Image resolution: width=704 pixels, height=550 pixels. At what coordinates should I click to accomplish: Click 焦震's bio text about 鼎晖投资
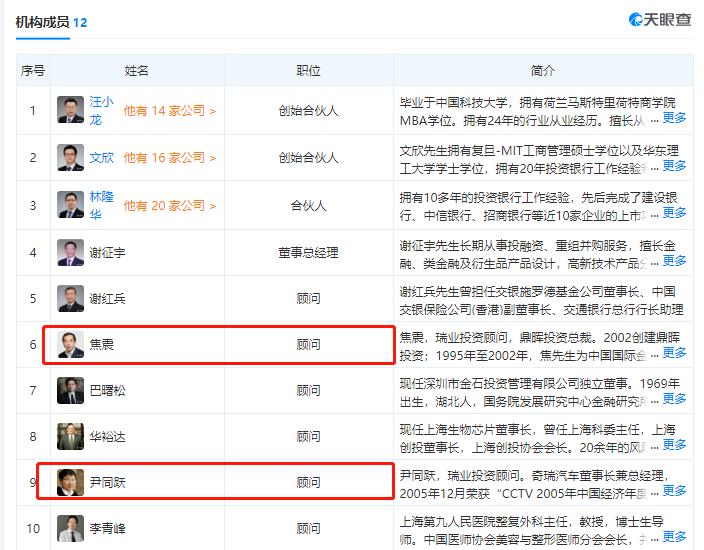click(x=540, y=346)
